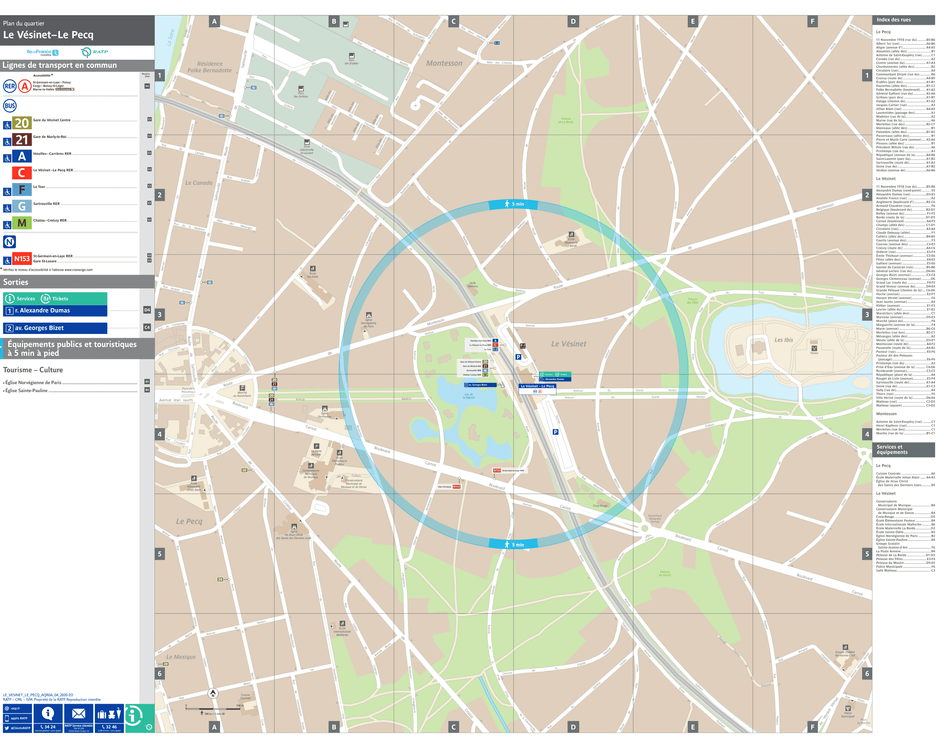Click the lost luggage and umbrella icon

[108, 714]
